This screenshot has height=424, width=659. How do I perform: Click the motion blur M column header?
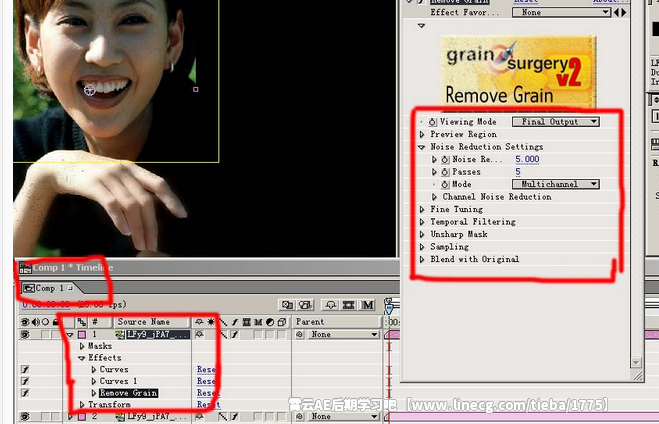pos(258,322)
